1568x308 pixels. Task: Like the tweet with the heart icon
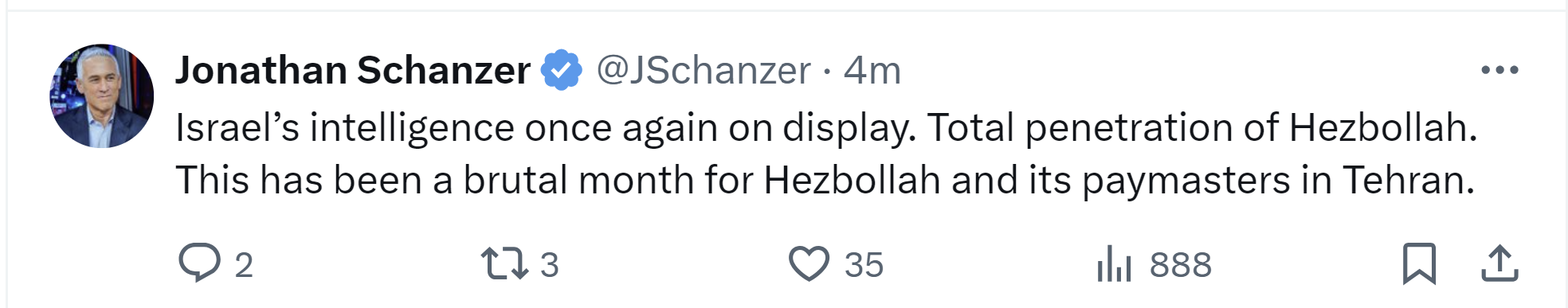click(809, 263)
